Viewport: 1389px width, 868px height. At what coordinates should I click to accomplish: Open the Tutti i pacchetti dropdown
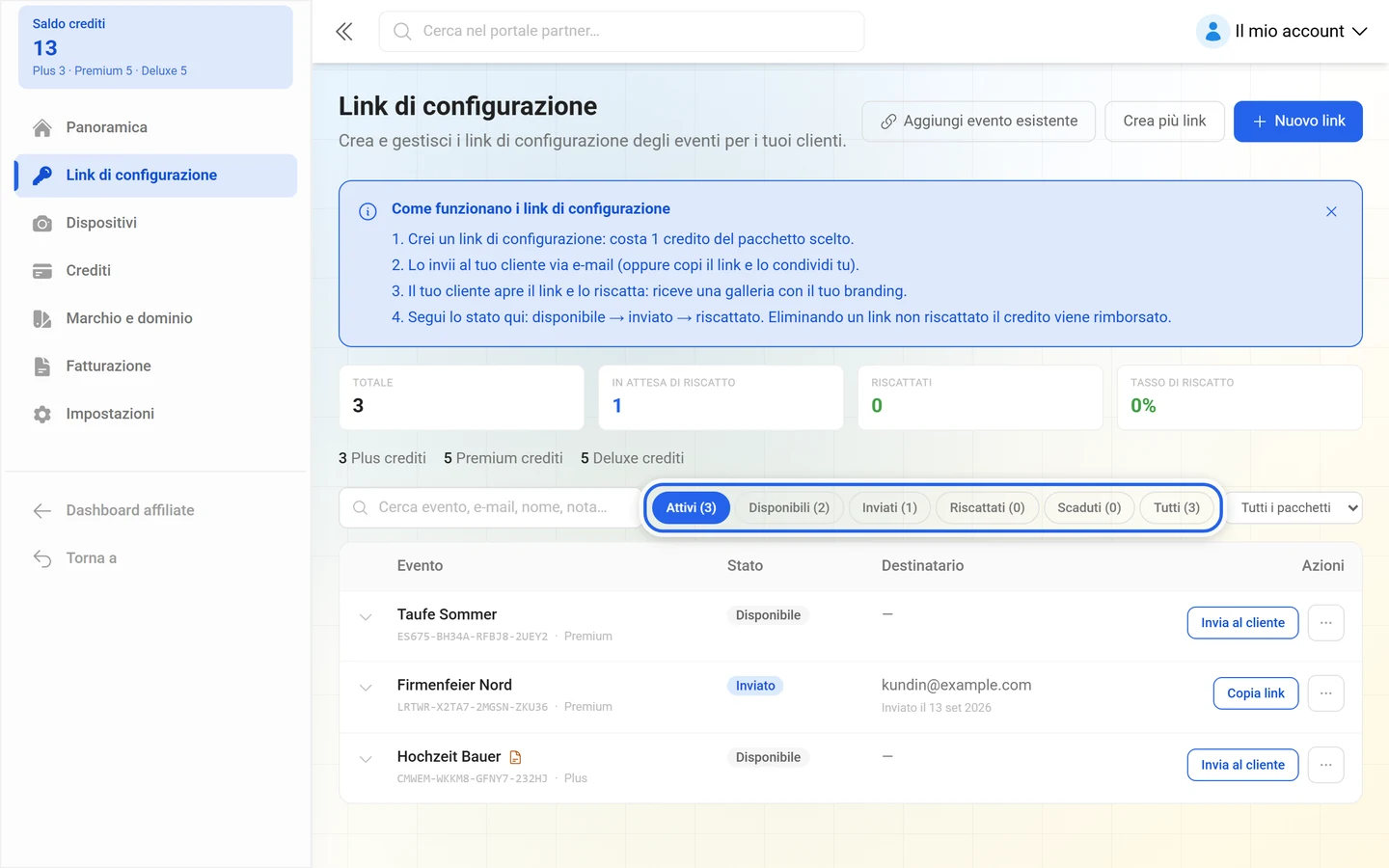tap(1294, 508)
